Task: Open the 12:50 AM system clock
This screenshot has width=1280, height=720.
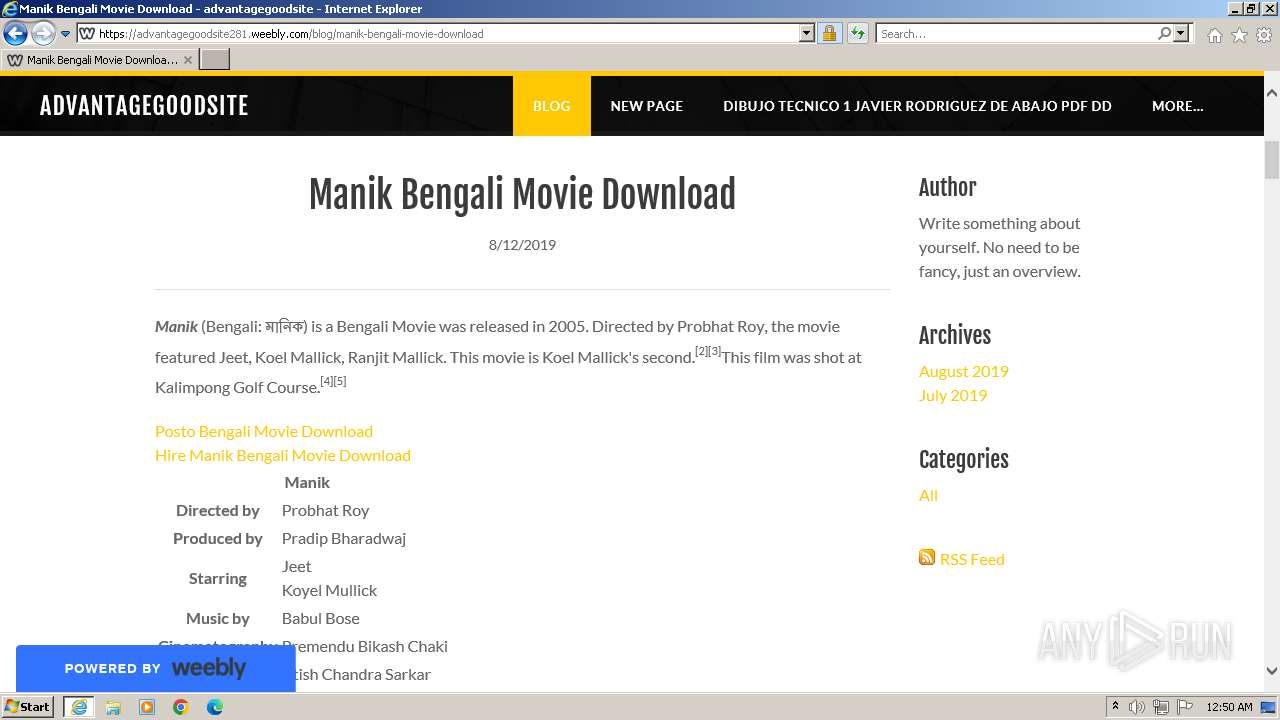Action: (1229, 707)
